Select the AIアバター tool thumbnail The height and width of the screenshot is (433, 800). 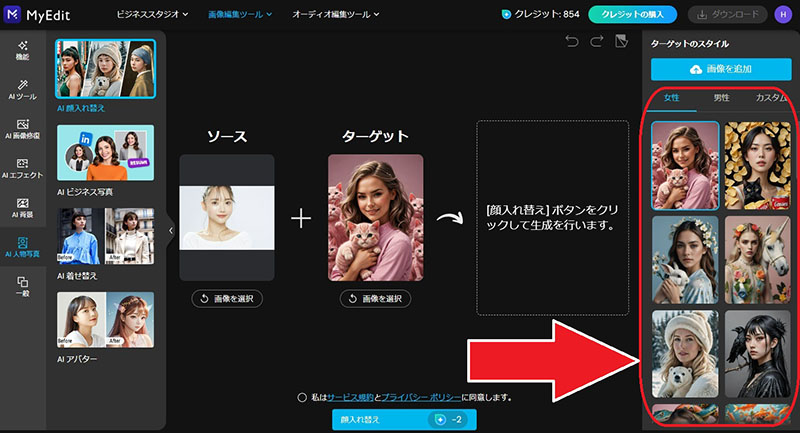[x=105, y=320]
